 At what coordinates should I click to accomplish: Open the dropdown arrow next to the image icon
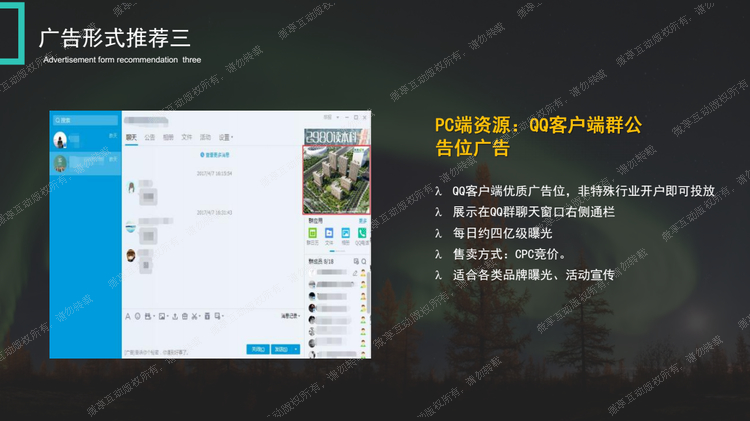(167, 317)
